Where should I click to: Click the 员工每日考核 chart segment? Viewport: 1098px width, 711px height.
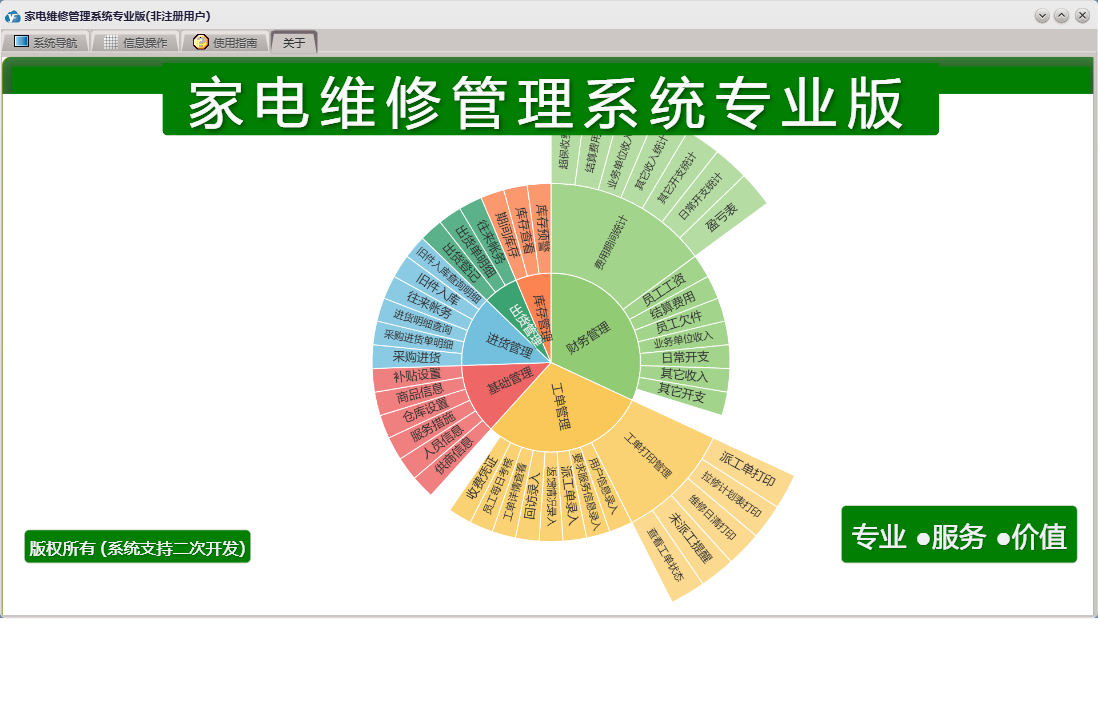(x=498, y=485)
